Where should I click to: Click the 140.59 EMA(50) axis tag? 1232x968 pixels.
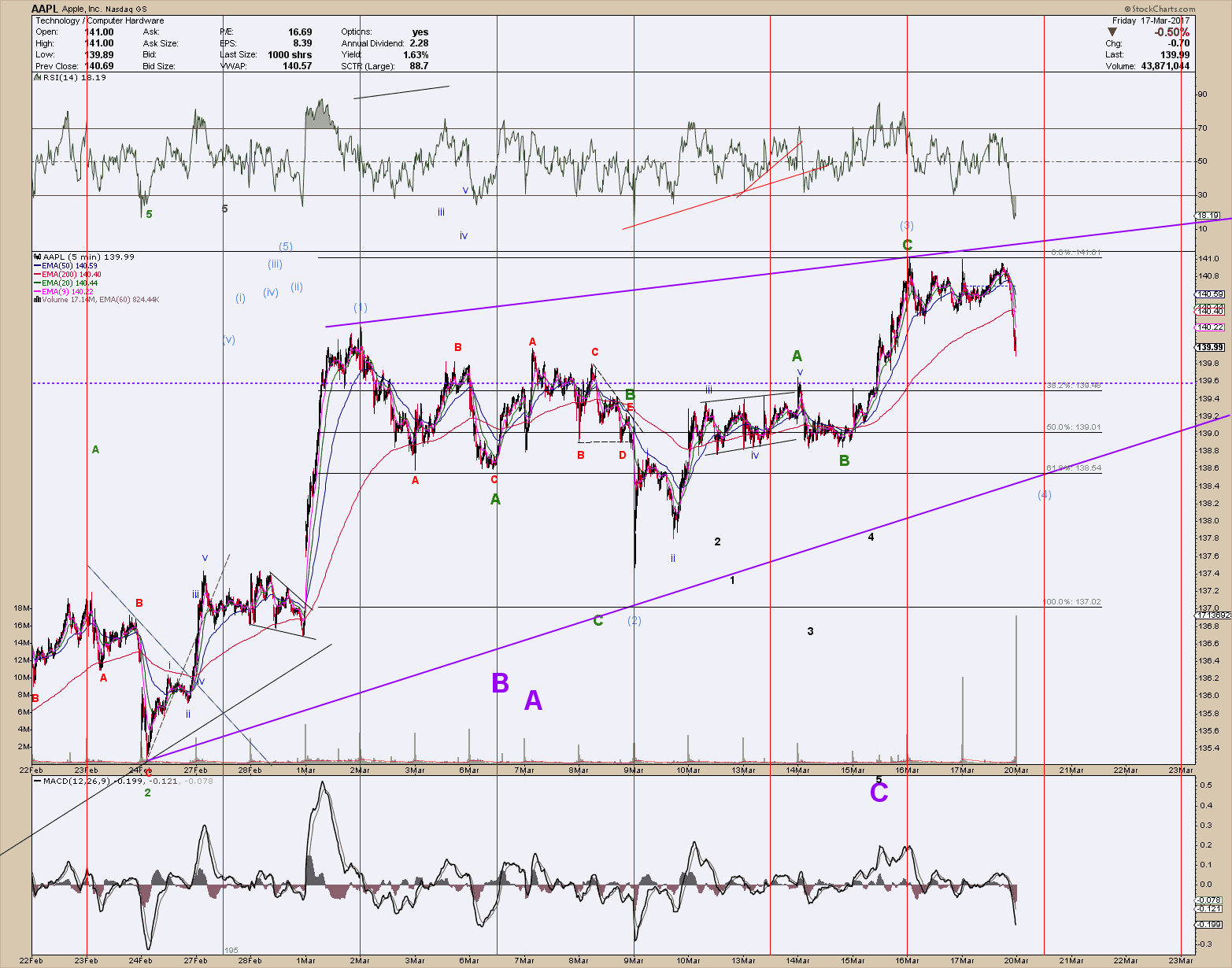point(1210,294)
